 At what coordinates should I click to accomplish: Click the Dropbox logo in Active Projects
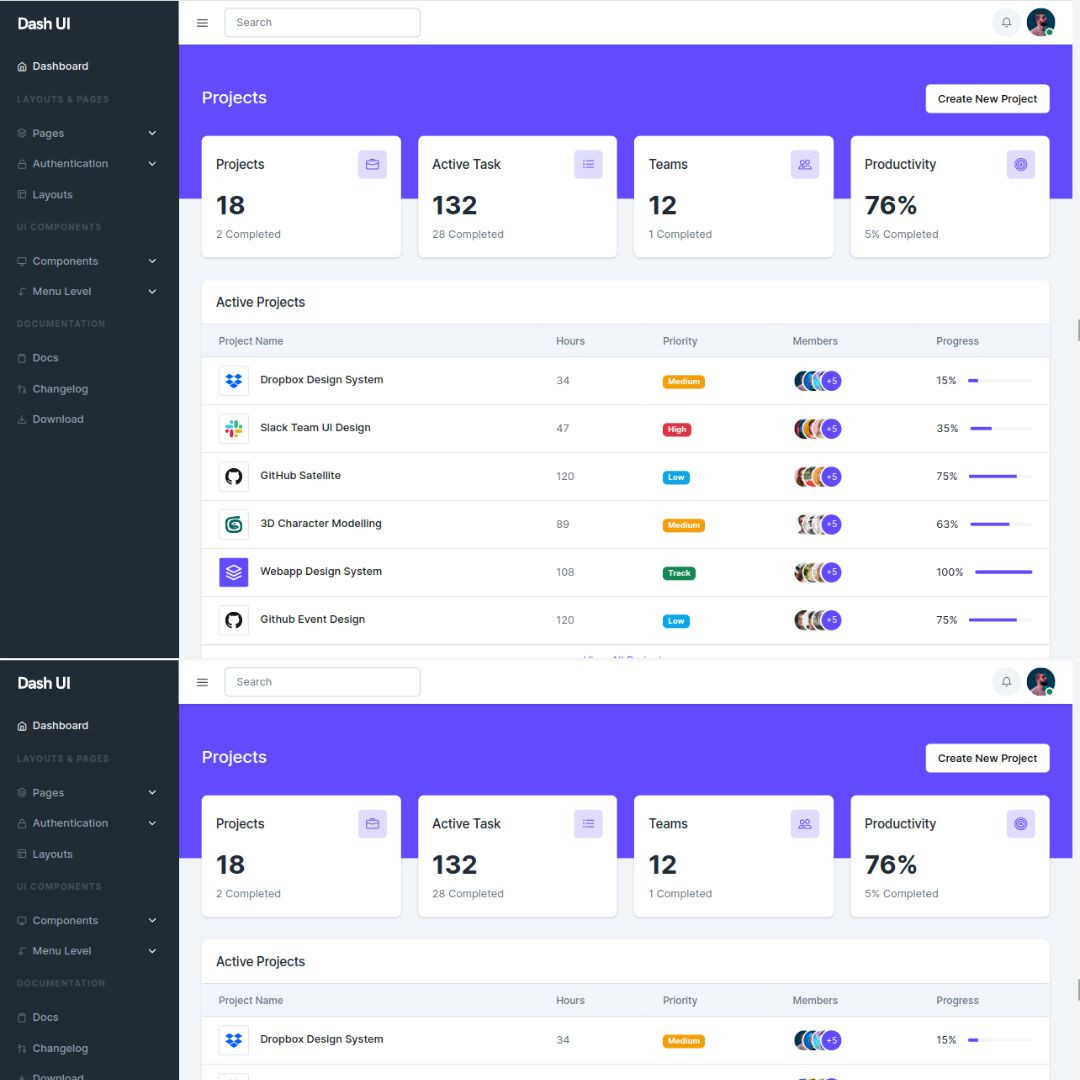233,380
